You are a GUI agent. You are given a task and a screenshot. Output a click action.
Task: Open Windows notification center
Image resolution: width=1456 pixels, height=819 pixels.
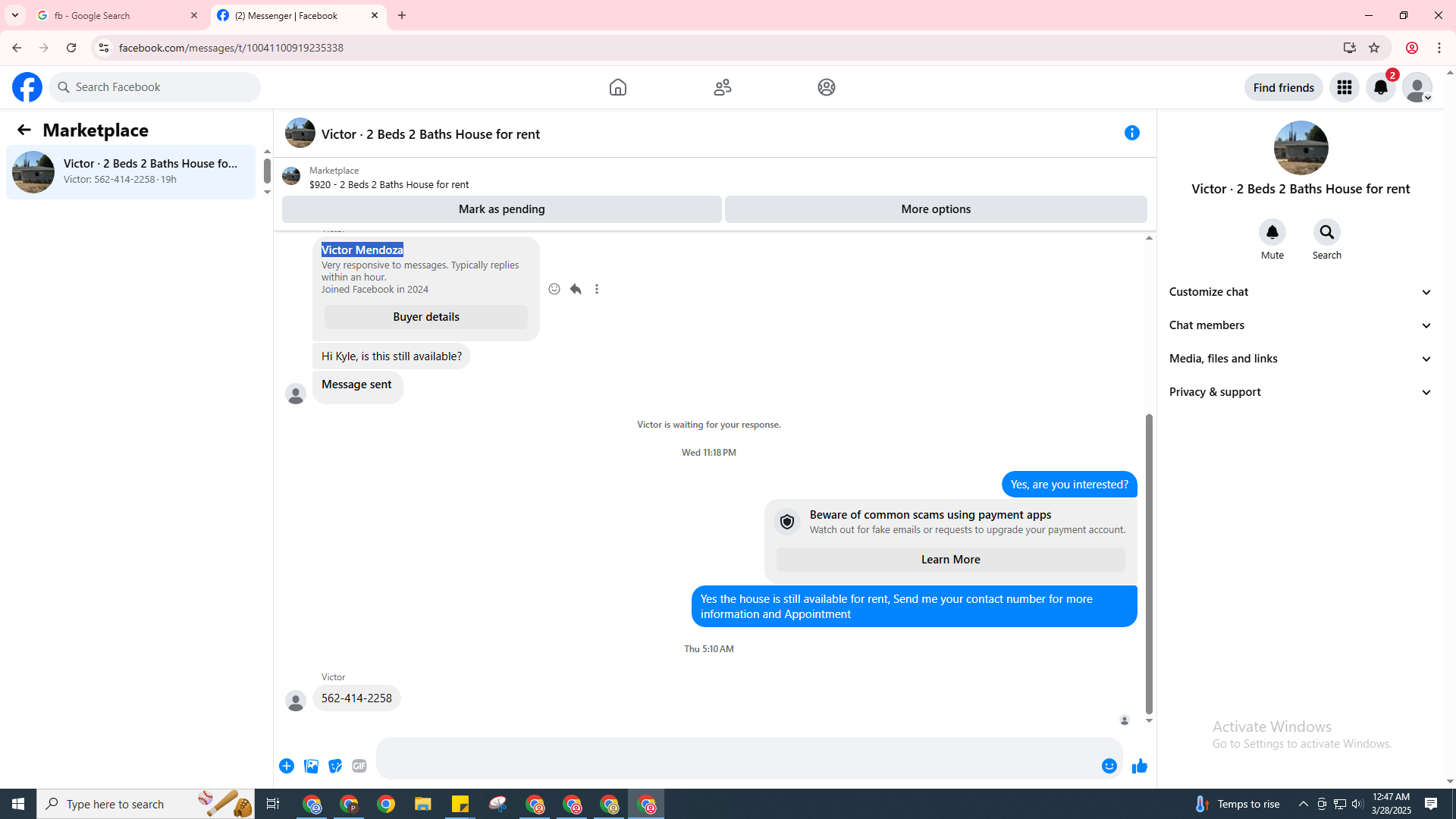coord(1432,804)
